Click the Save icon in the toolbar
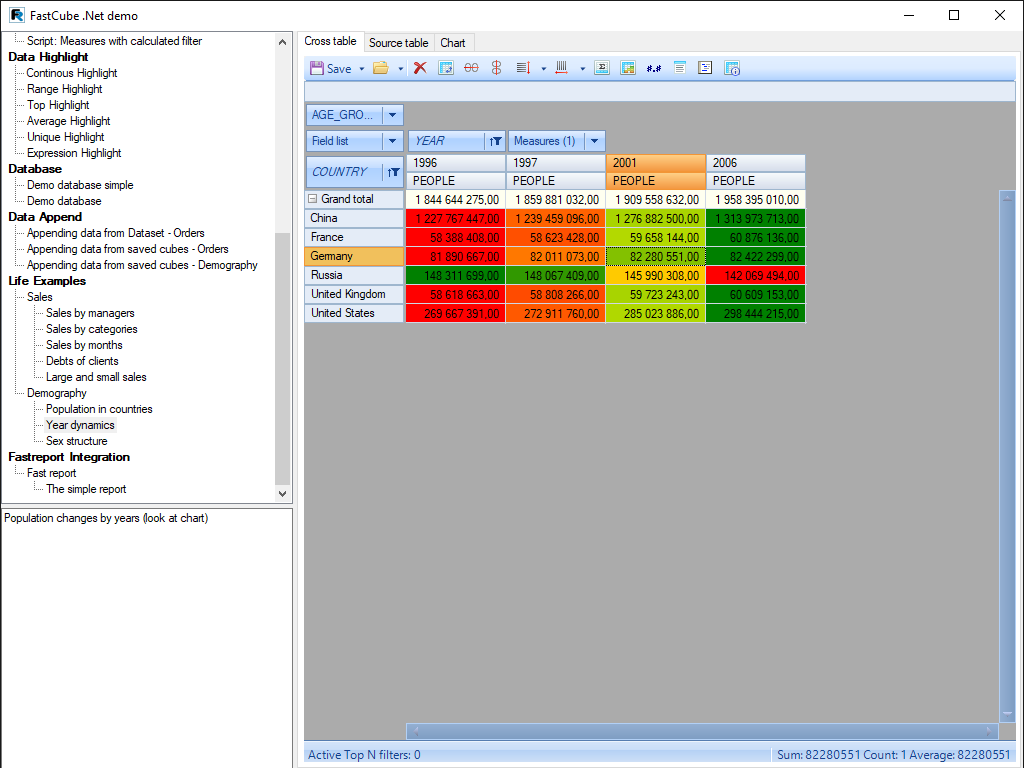Screen dimensions: 1024x768 (x=318, y=68)
